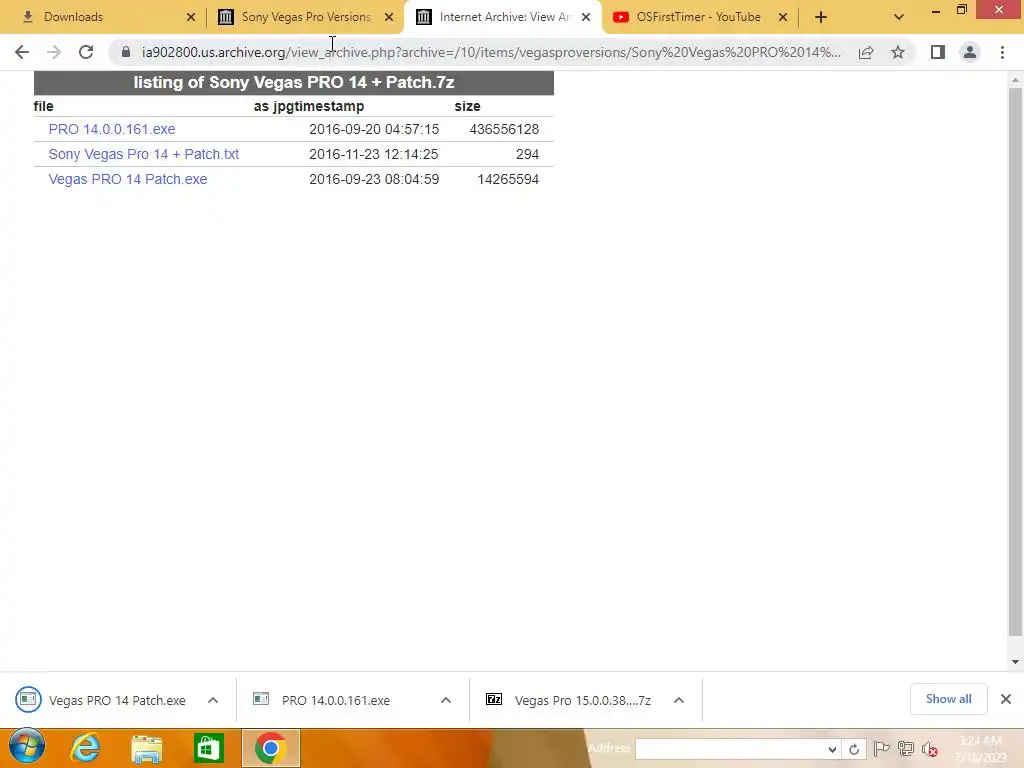This screenshot has width=1024, height=768.
Task: Open Sony Vegas Pro 14 + Patch.txt
Action: [x=144, y=154]
